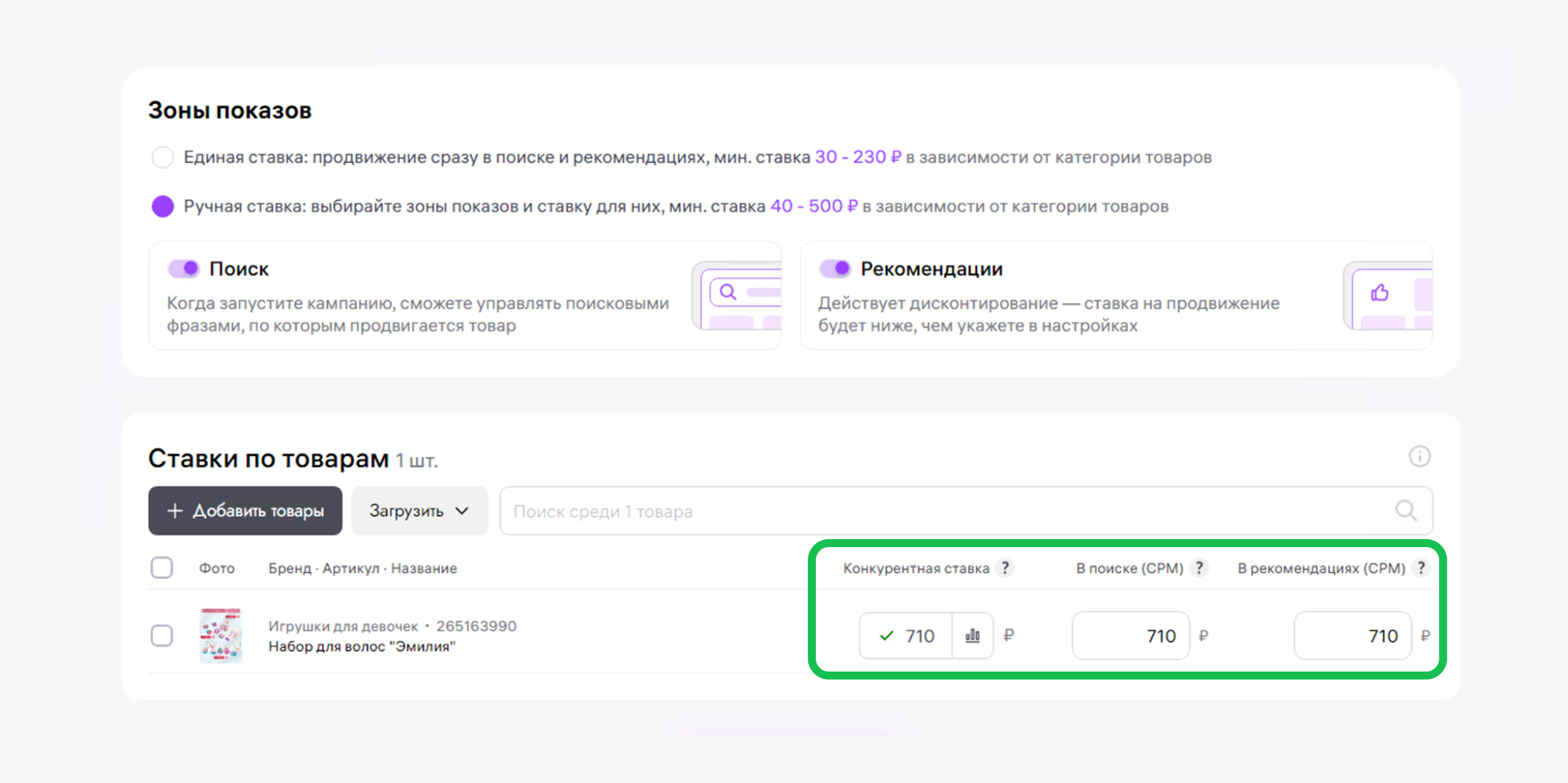Image resolution: width=1568 pixels, height=783 pixels.
Task: Click the magnifier icon in product search
Action: [x=1405, y=511]
